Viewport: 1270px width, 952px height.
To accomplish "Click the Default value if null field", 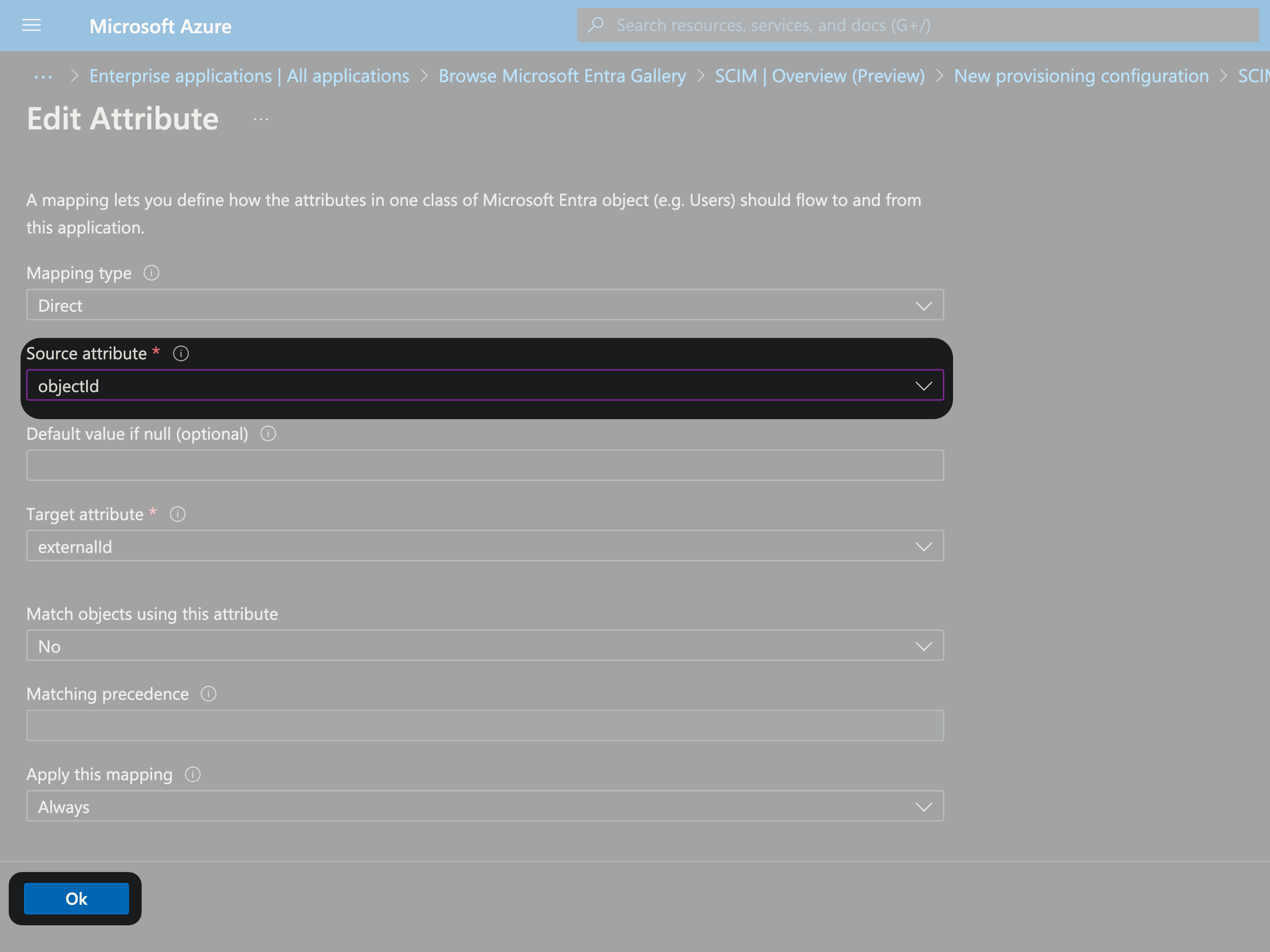I will coord(484,465).
